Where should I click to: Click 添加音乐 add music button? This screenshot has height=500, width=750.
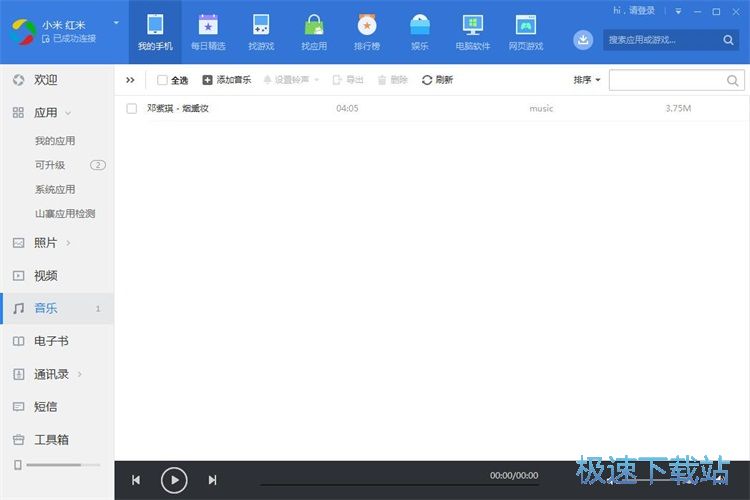pos(227,80)
